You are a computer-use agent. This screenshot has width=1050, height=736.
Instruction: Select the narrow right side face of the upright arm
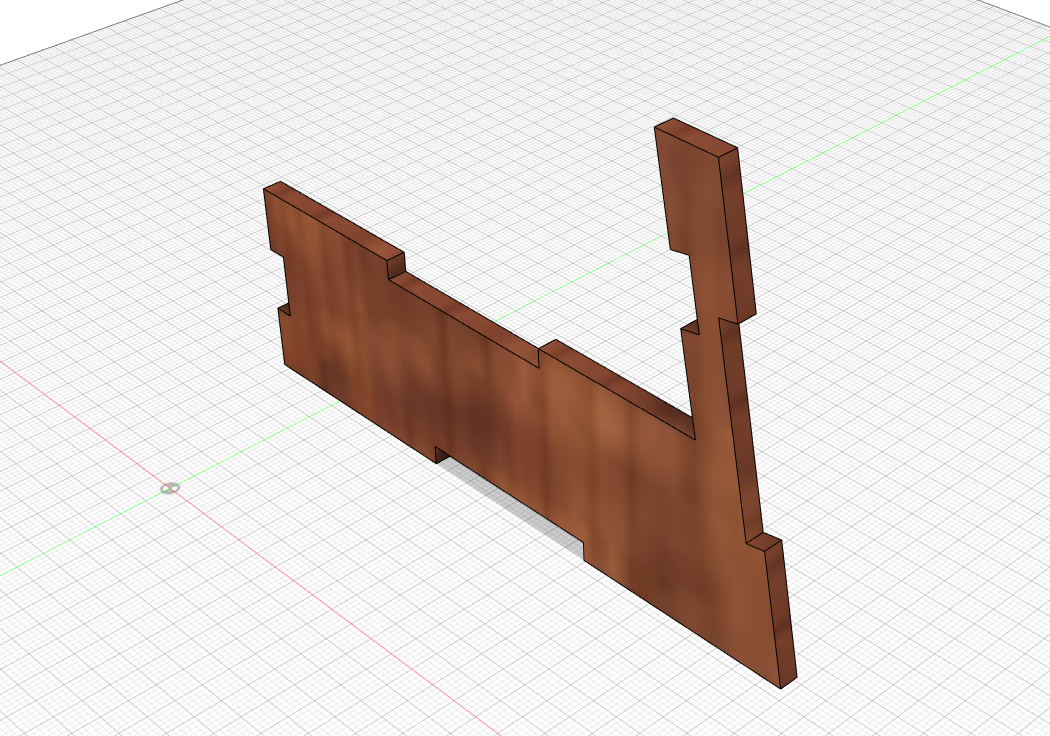coord(737,234)
